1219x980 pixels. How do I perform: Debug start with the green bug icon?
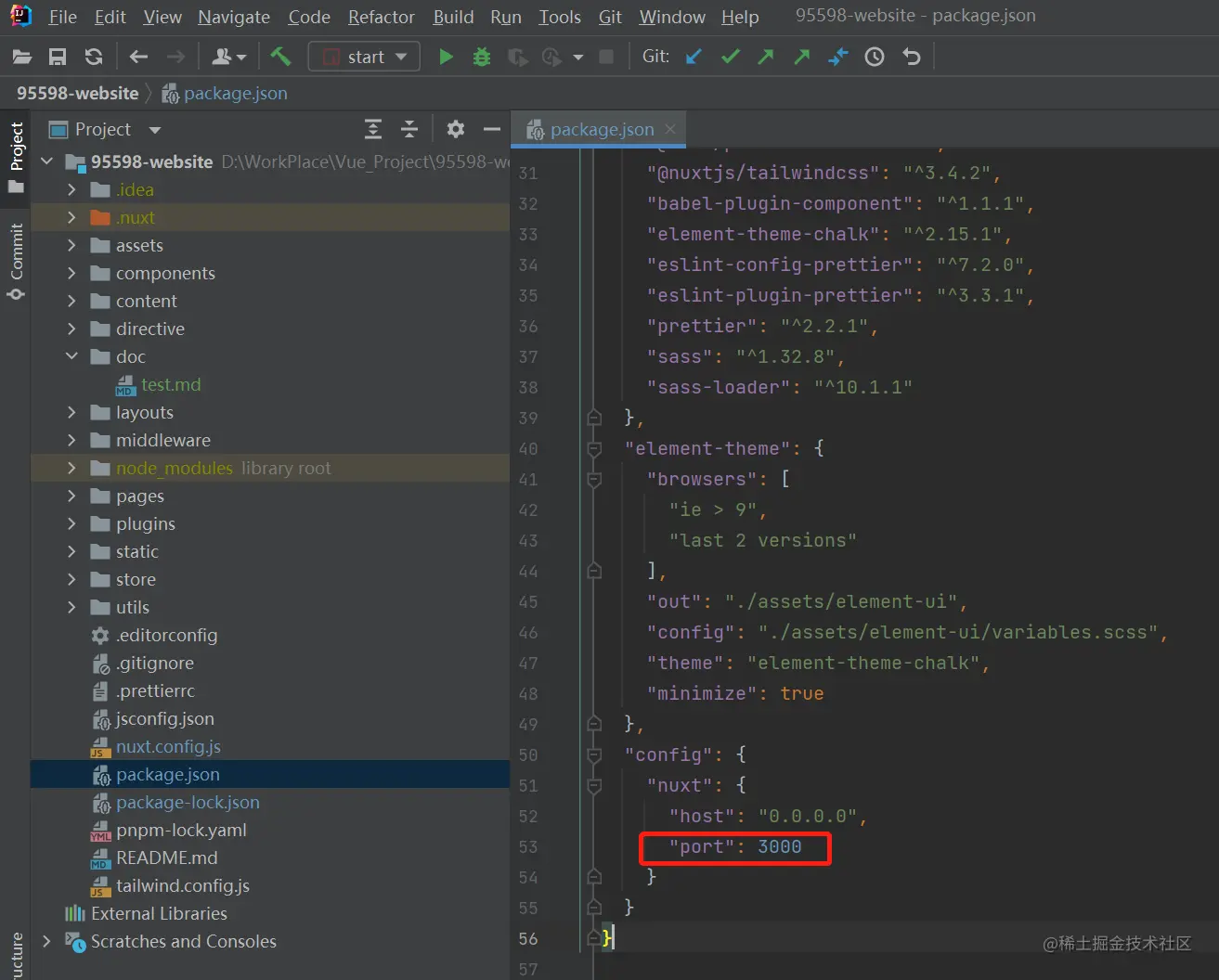(482, 57)
